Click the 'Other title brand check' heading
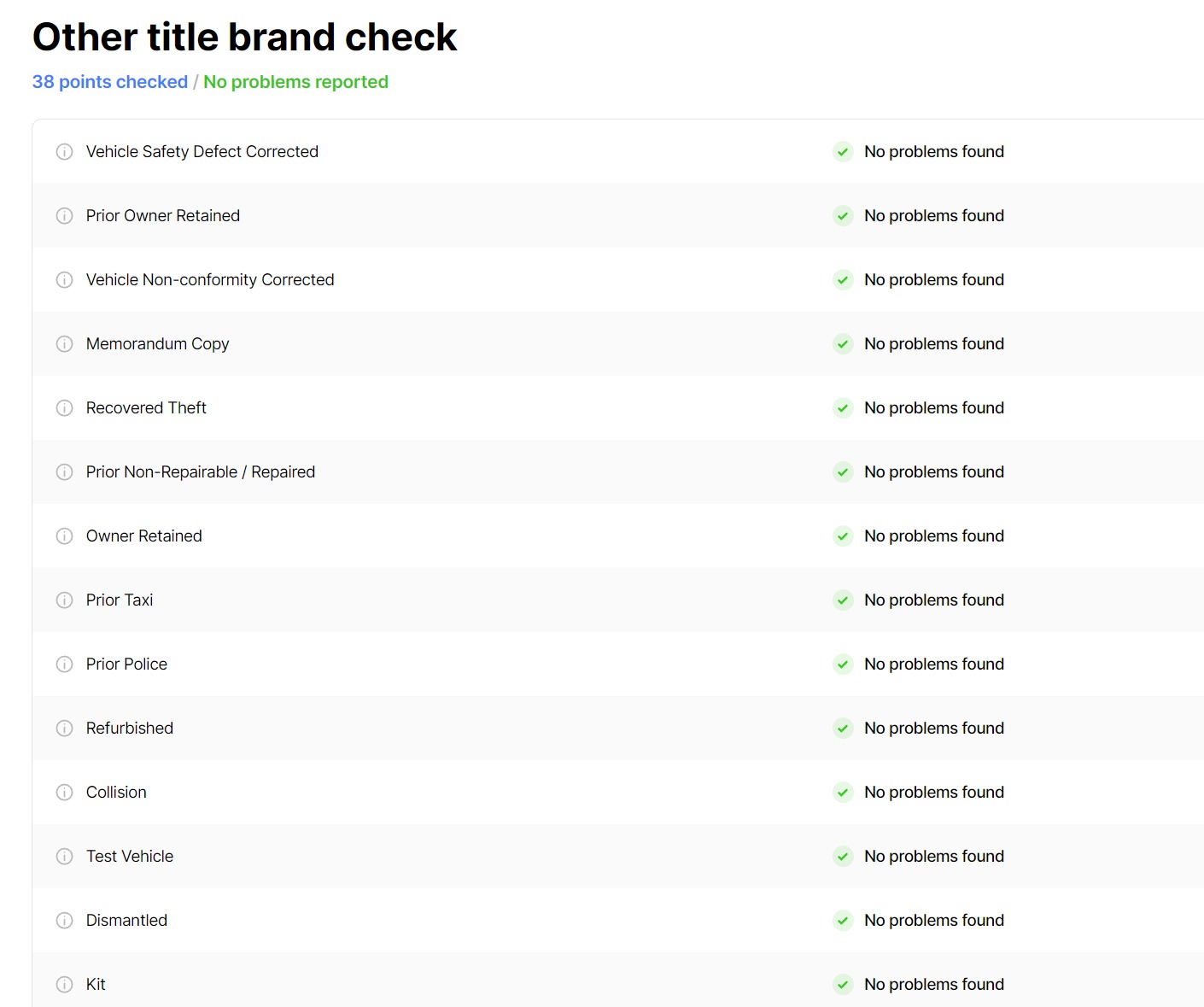The image size is (1204, 1007). pos(245,37)
